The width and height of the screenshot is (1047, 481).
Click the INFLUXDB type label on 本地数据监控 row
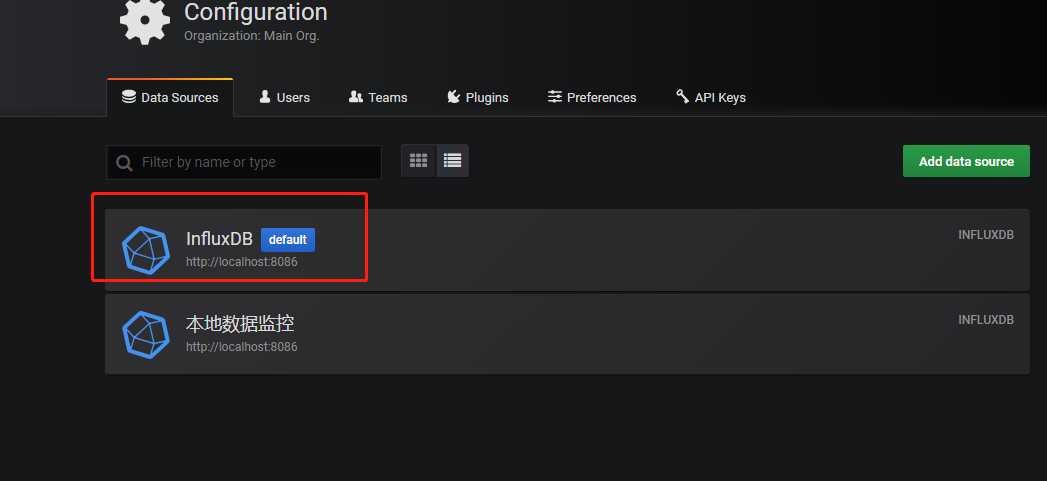click(986, 320)
